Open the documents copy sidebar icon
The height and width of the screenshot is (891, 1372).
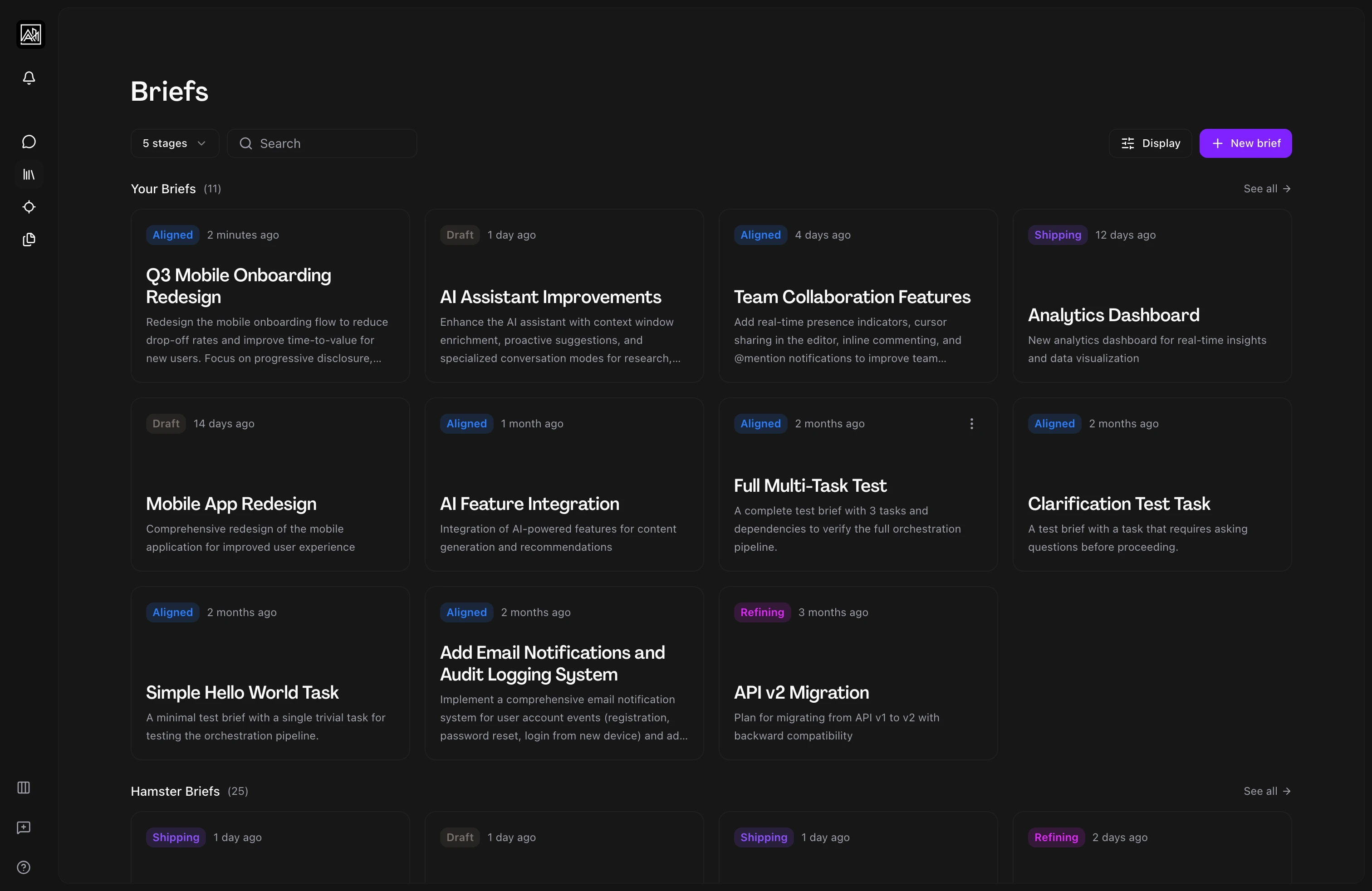[x=29, y=240]
